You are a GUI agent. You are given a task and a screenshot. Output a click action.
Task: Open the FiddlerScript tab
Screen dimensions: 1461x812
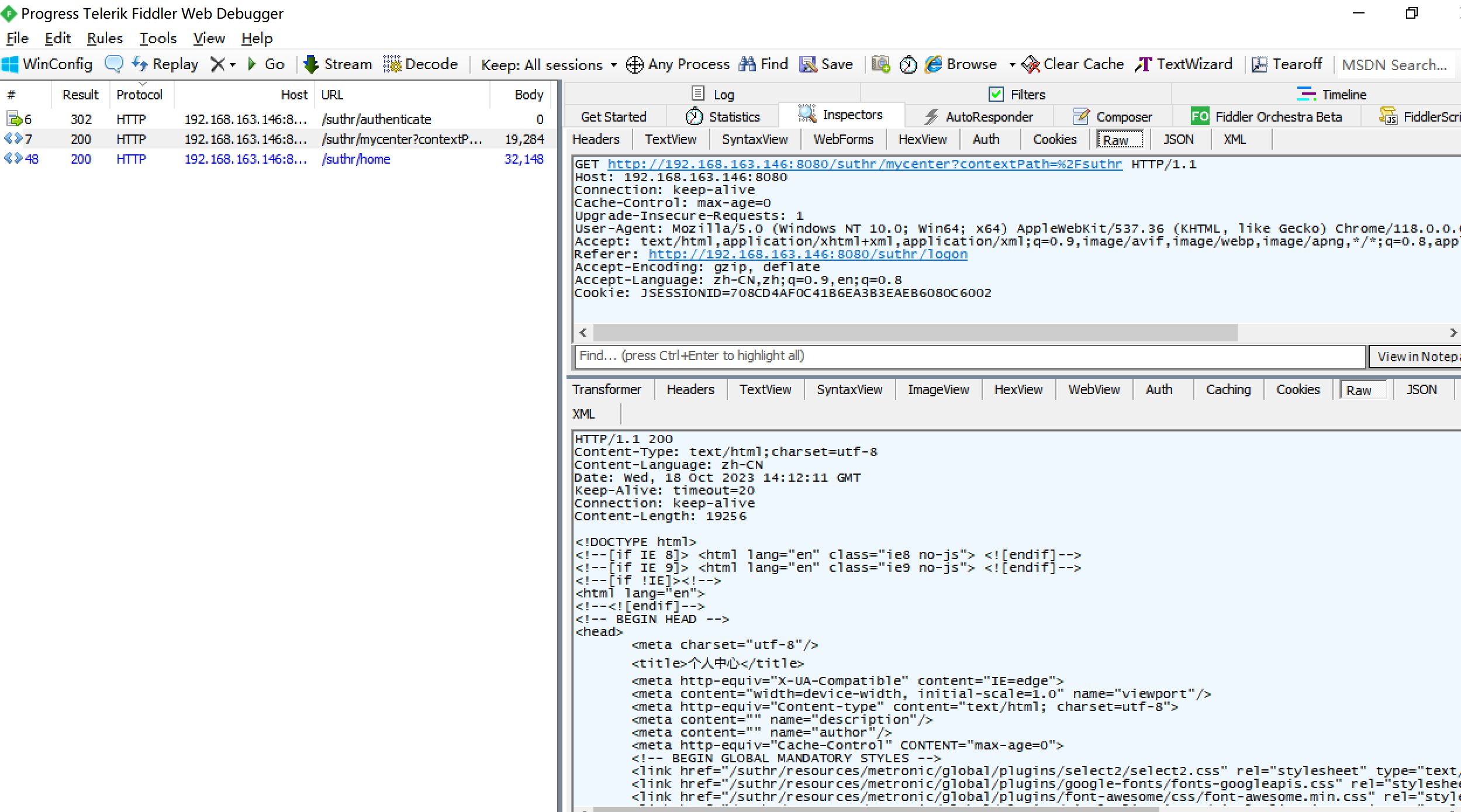[1419, 117]
